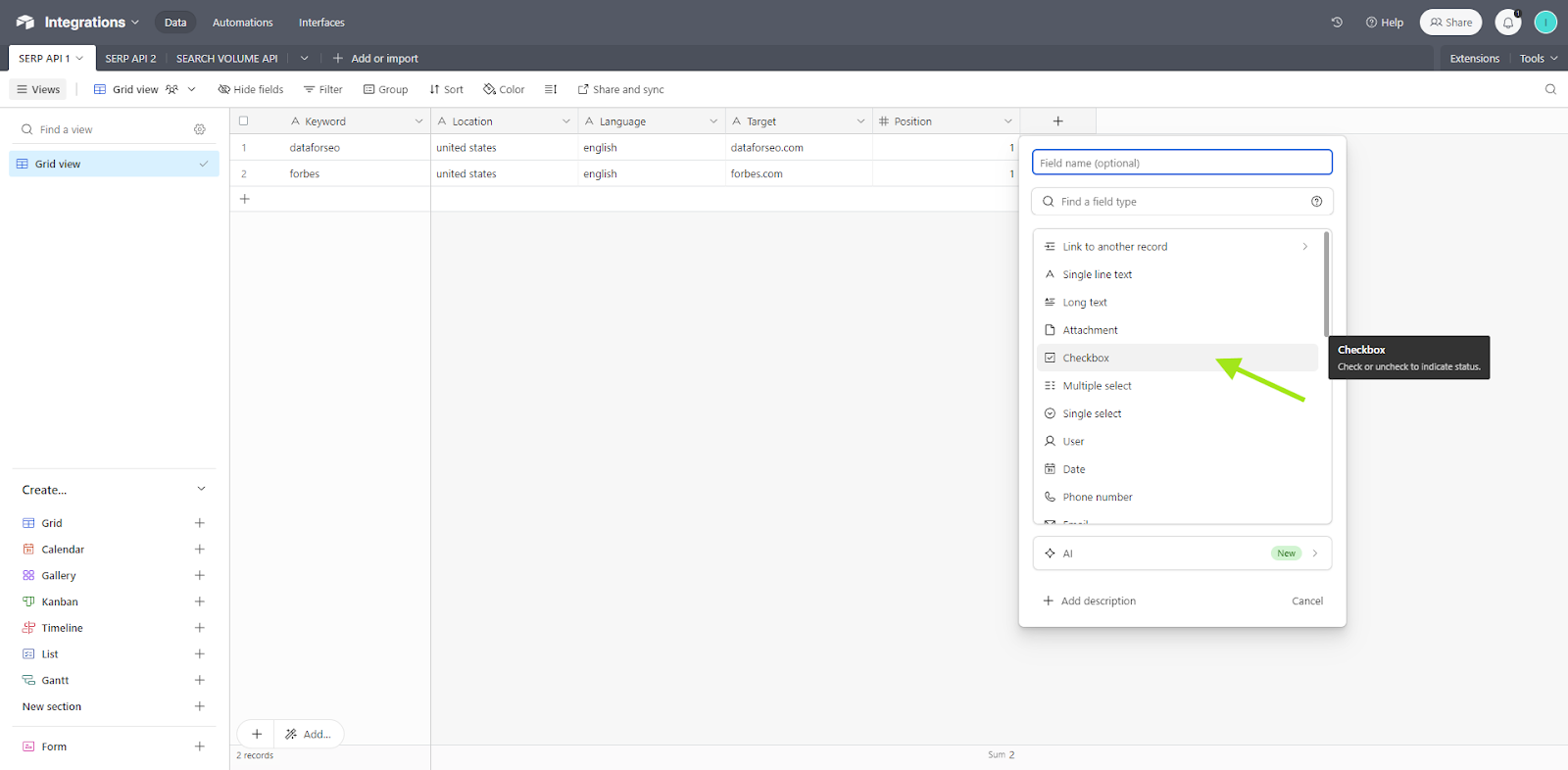Click the plus next to Gantt view

click(200, 680)
